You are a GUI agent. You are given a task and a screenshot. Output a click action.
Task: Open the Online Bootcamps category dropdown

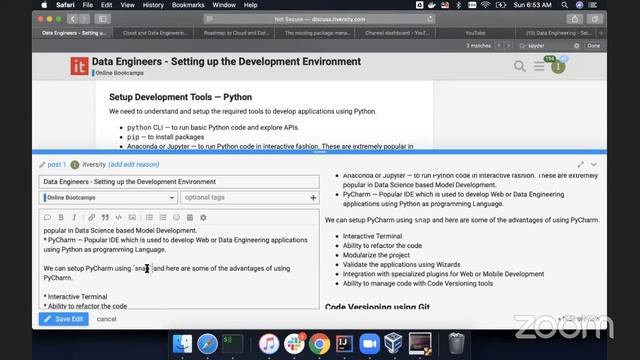[x=109, y=198]
